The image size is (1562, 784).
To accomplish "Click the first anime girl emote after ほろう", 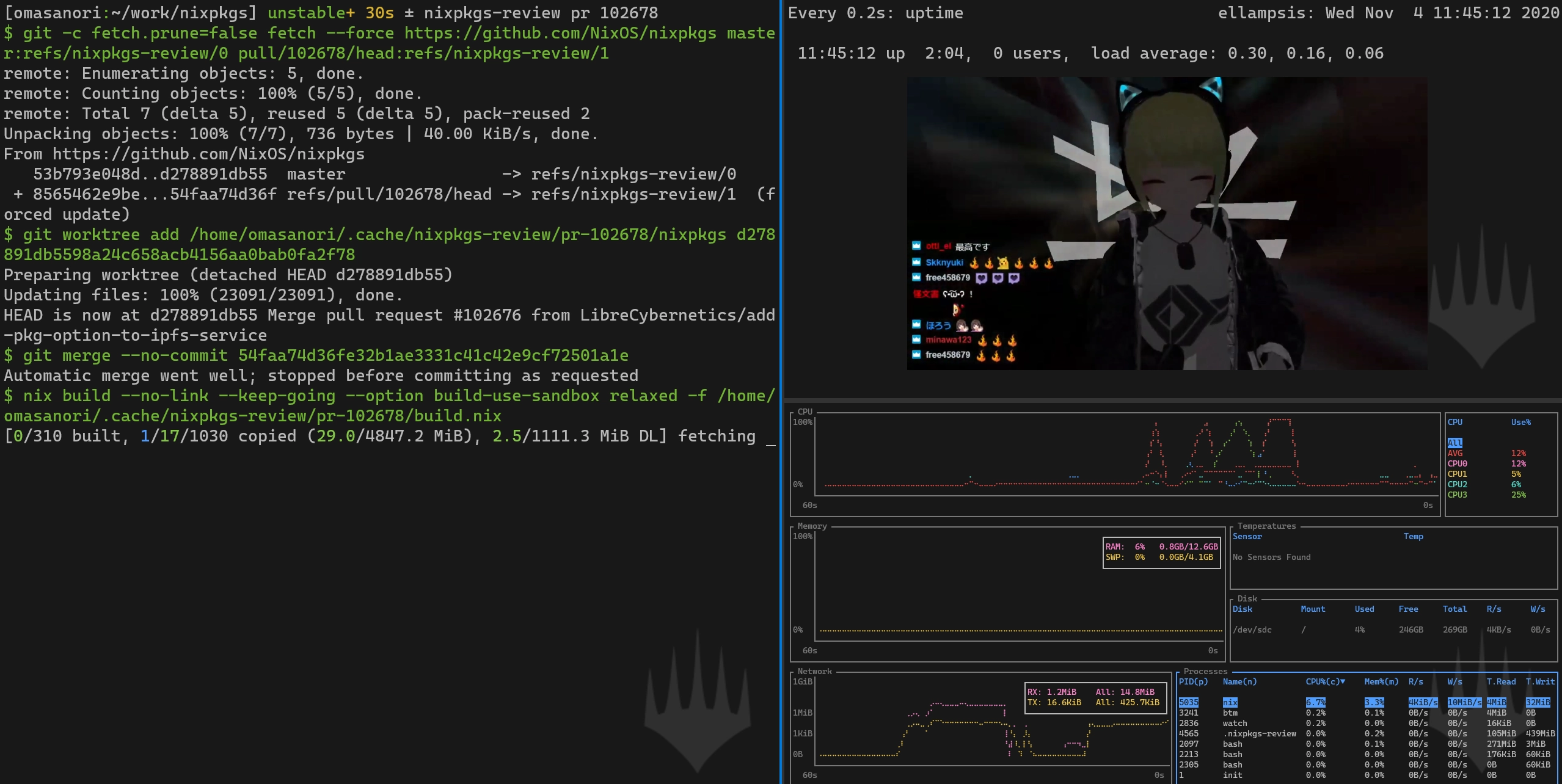I will tap(962, 325).
